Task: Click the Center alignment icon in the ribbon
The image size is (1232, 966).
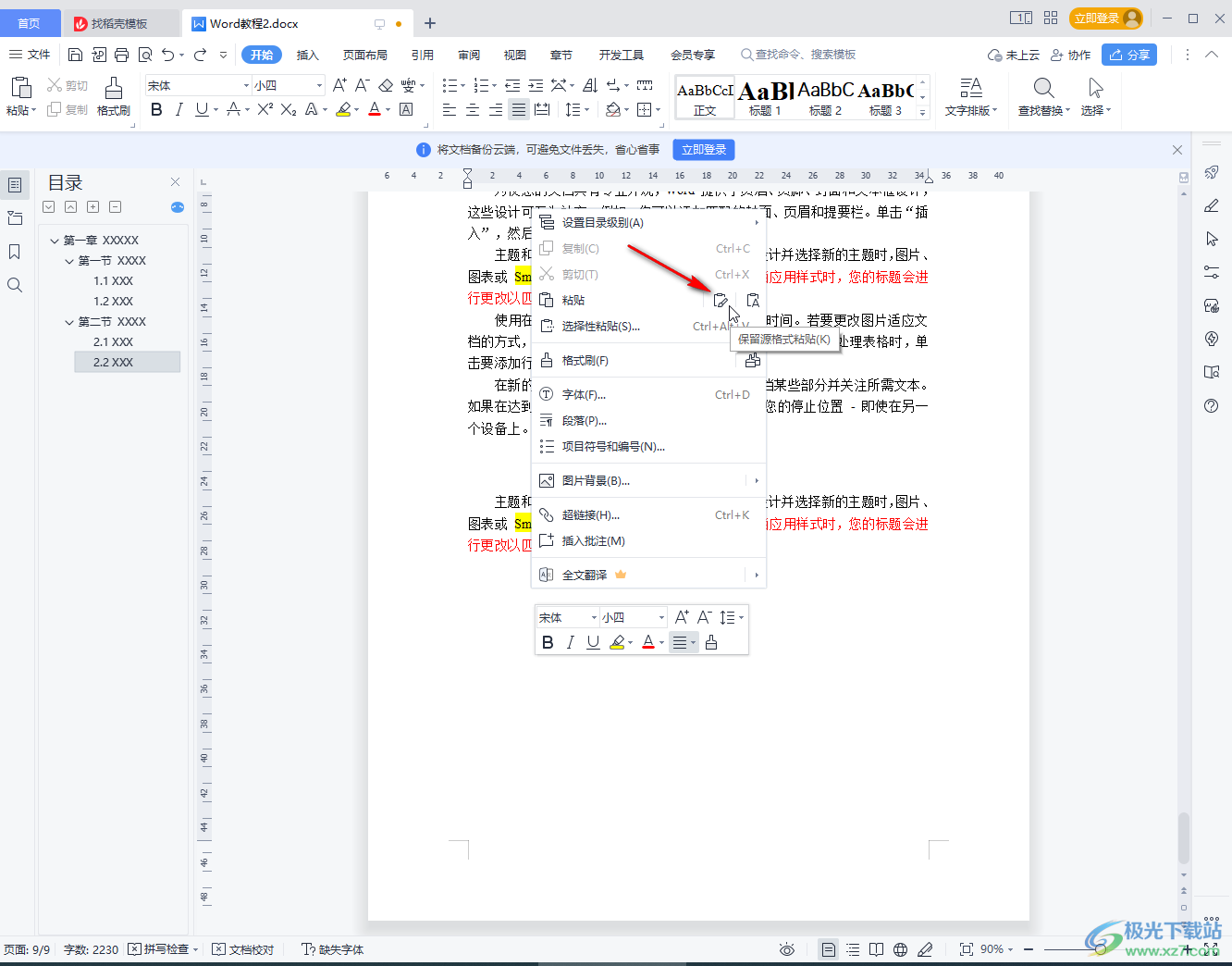Action: point(473,110)
